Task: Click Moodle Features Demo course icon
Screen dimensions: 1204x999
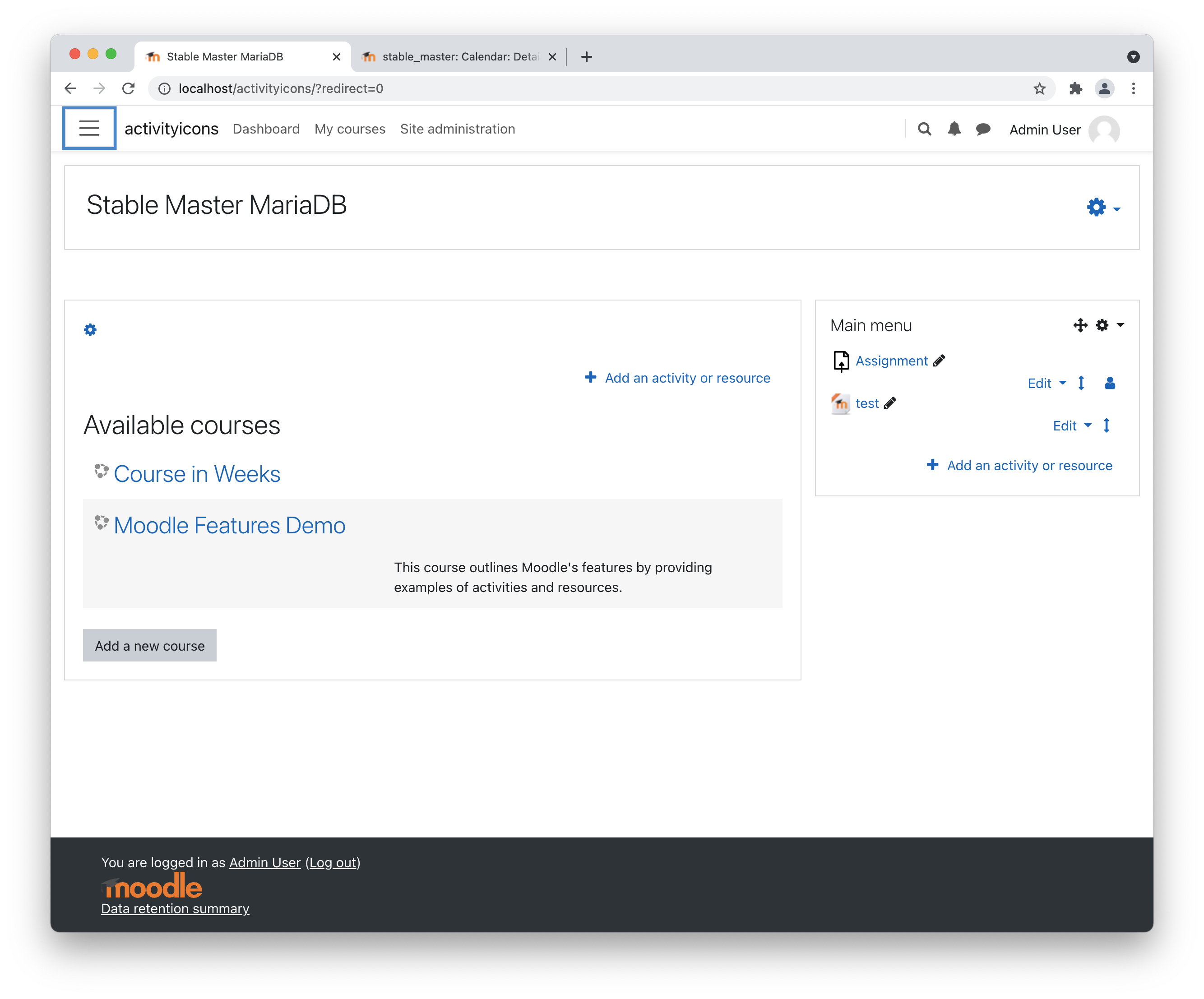Action: pyautogui.click(x=102, y=523)
